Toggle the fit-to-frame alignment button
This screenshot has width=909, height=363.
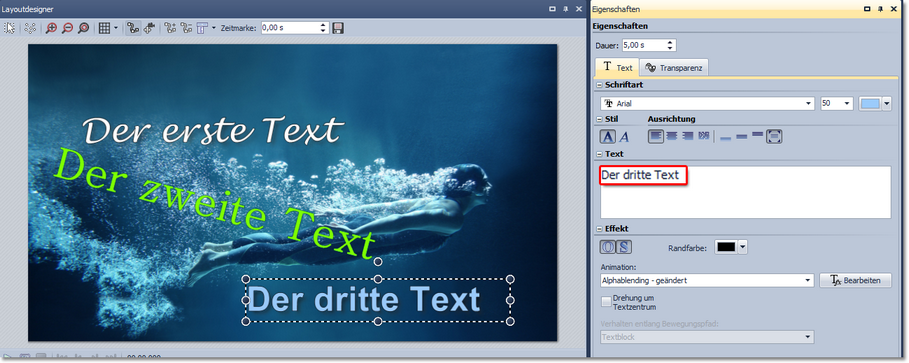pyautogui.click(x=775, y=137)
